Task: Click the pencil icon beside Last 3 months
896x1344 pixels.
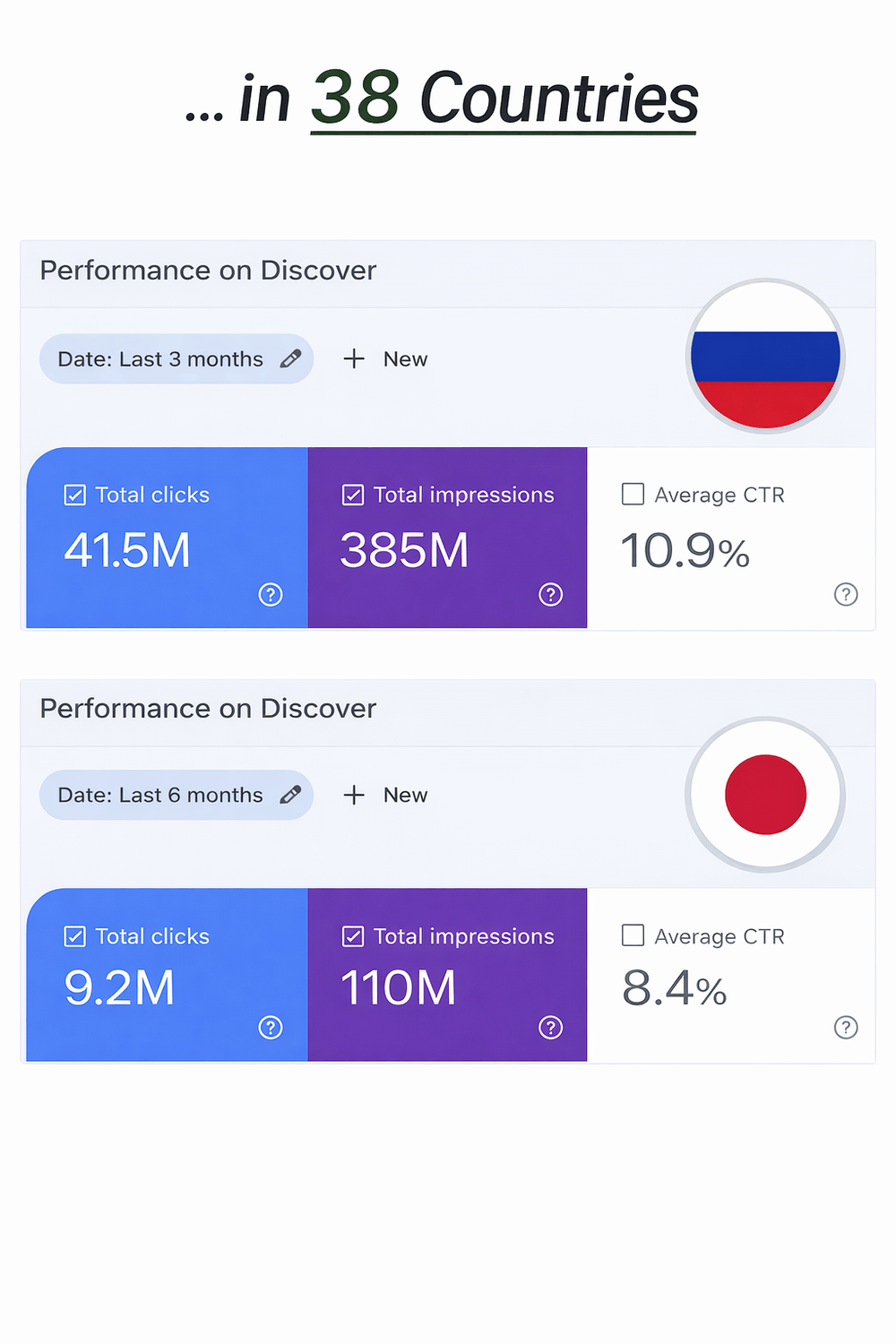Action: click(290, 359)
